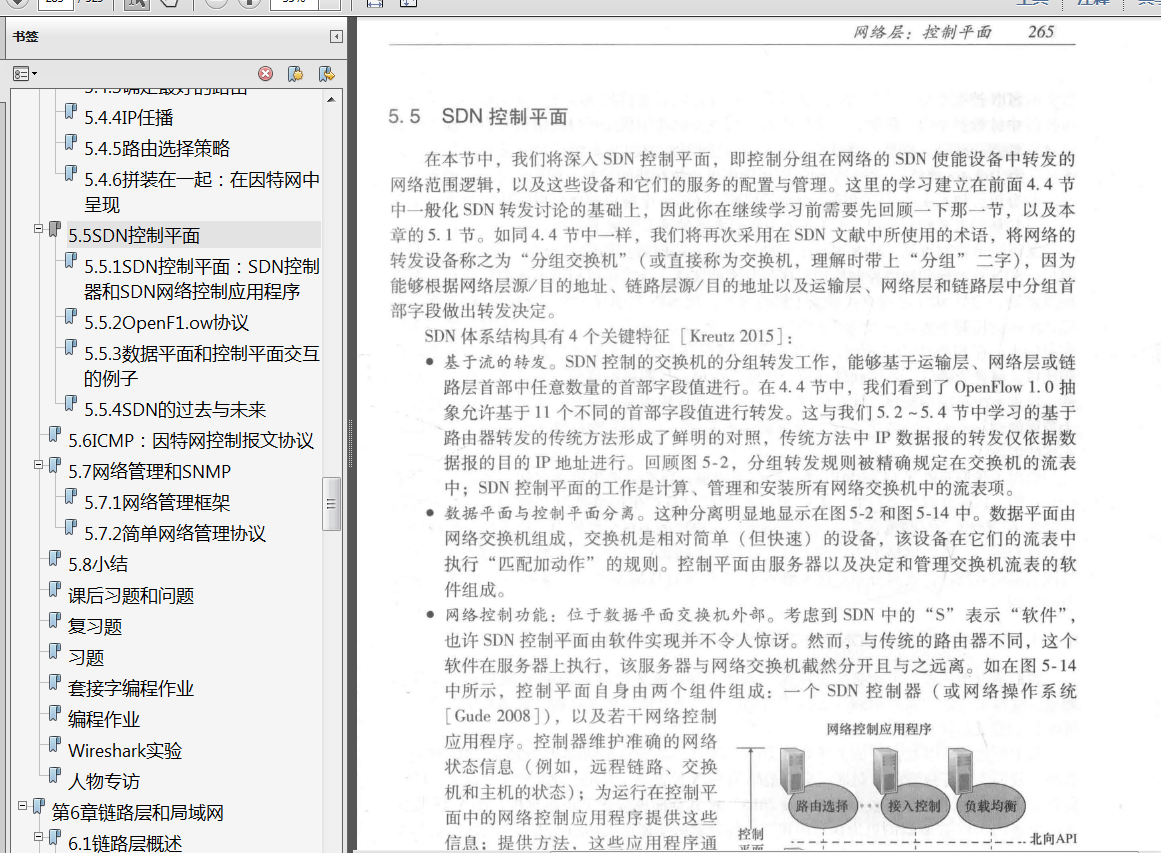Click the bookmark icon beside 5.7.1网络管理框架

click(70, 496)
